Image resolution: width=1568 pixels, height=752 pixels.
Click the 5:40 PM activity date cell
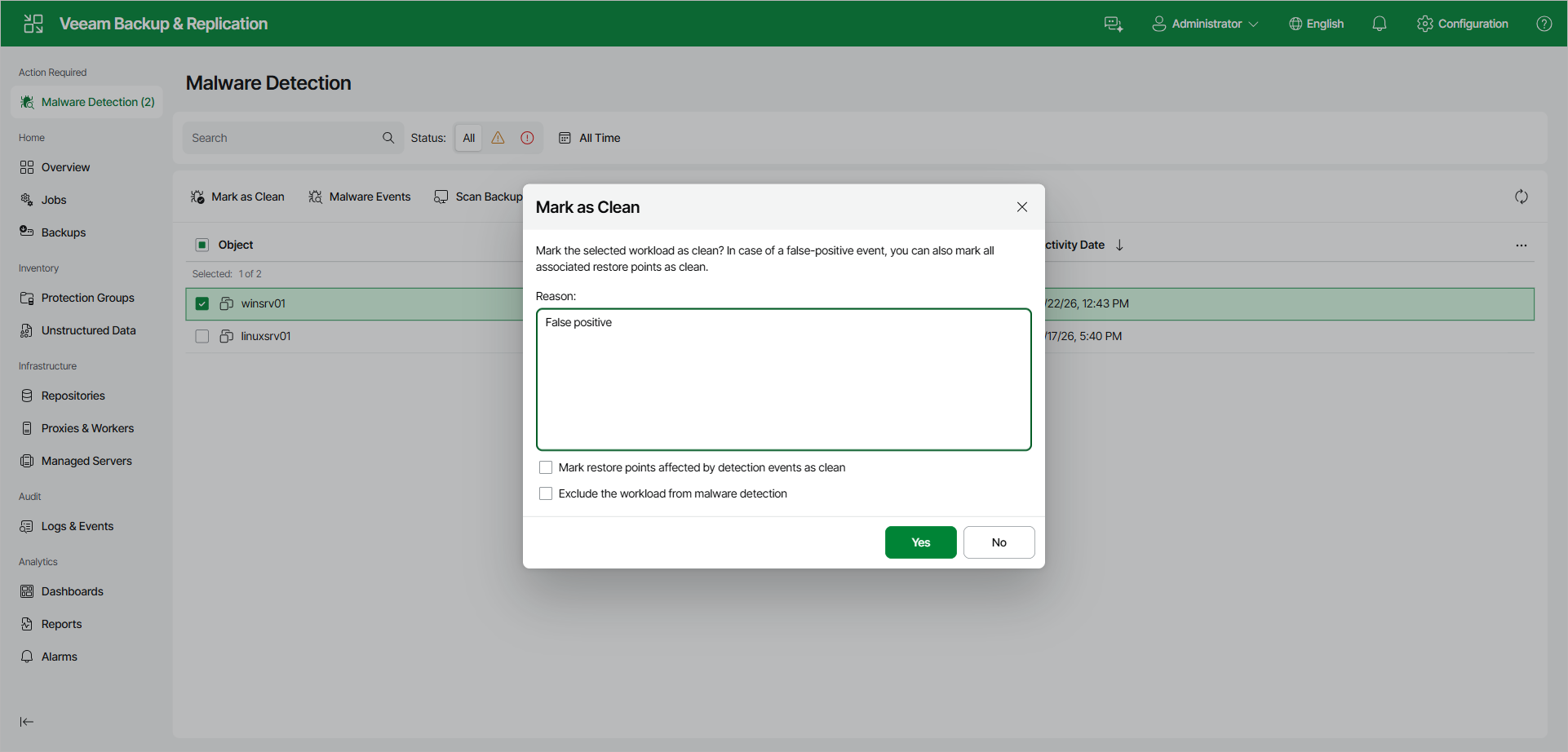pos(1083,336)
